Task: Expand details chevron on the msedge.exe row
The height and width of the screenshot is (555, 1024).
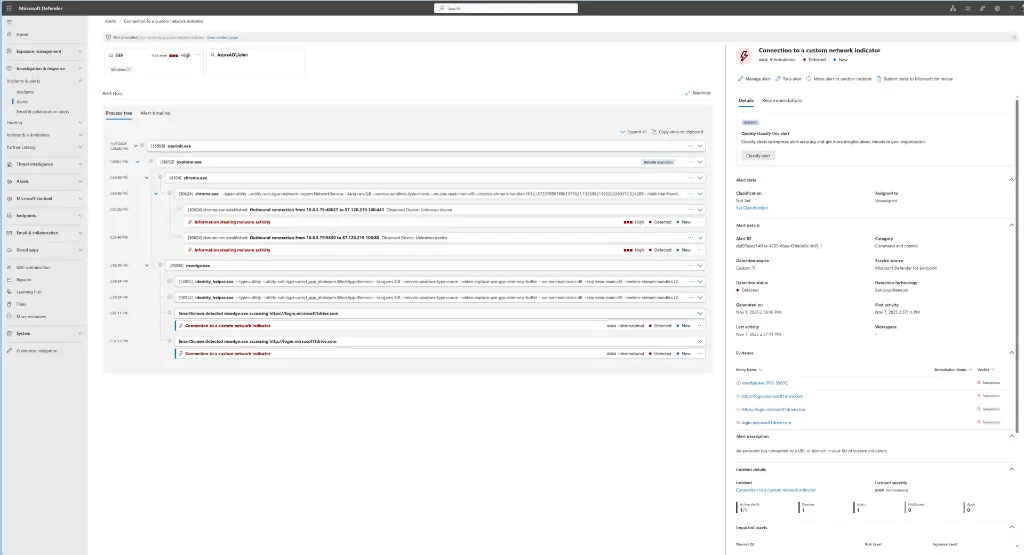Action: tap(700, 266)
